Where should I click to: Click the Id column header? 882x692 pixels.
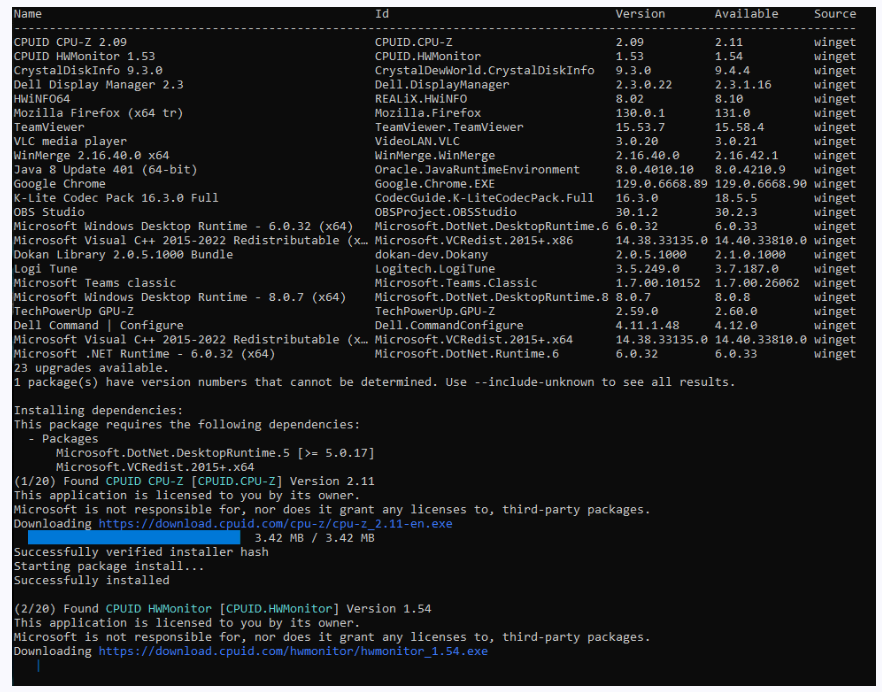click(x=382, y=14)
